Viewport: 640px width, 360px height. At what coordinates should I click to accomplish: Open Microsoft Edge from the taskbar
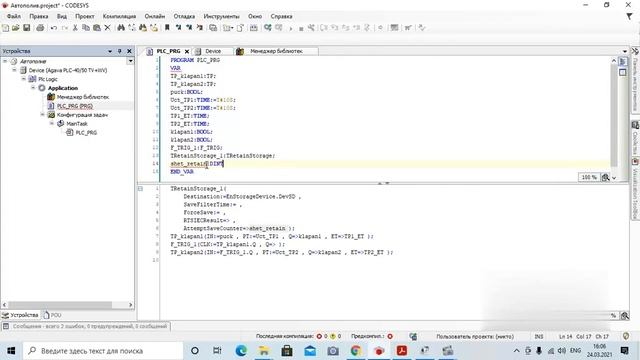point(241,351)
